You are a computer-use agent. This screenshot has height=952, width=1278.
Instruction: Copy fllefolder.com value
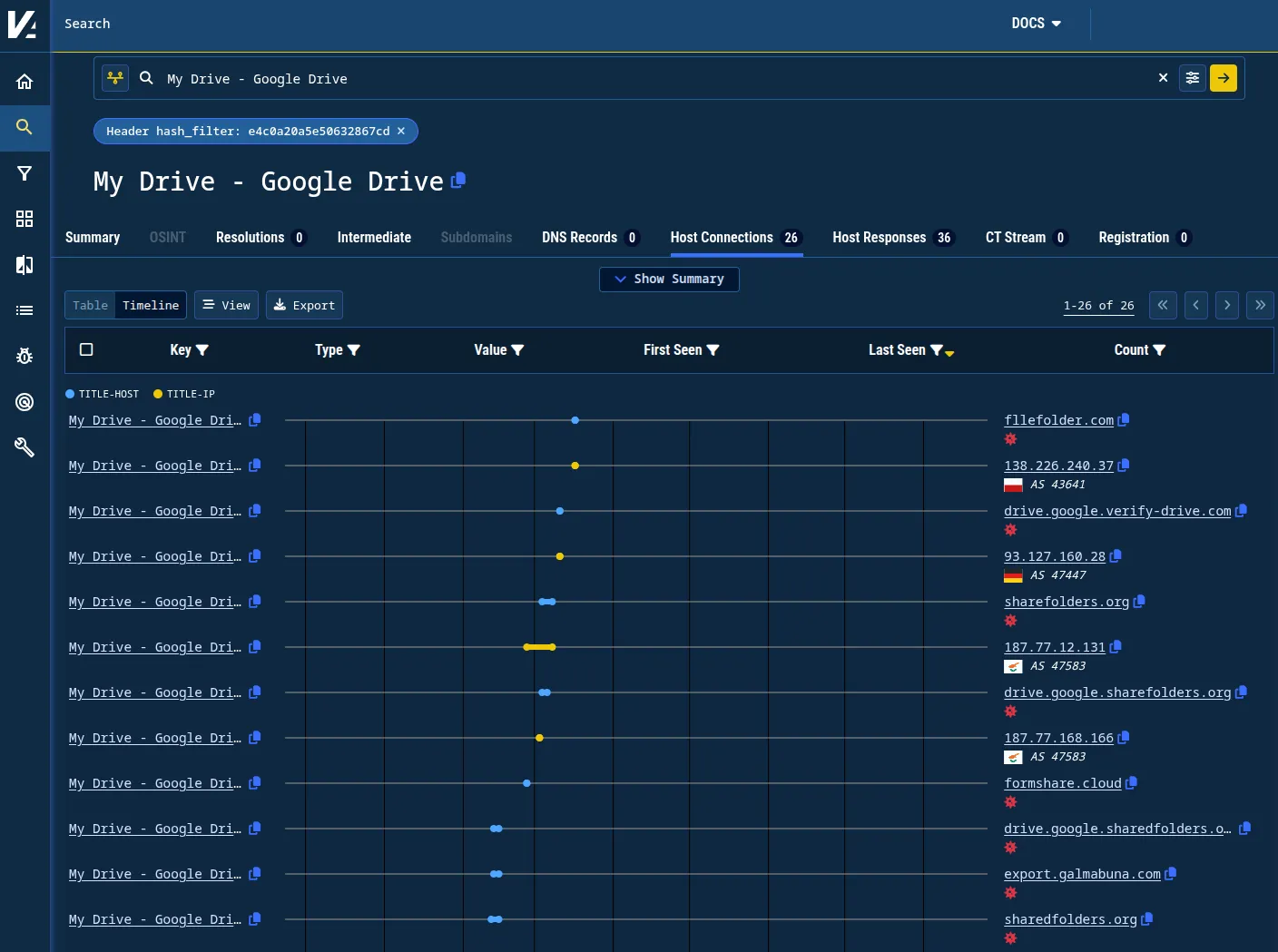[1124, 419]
